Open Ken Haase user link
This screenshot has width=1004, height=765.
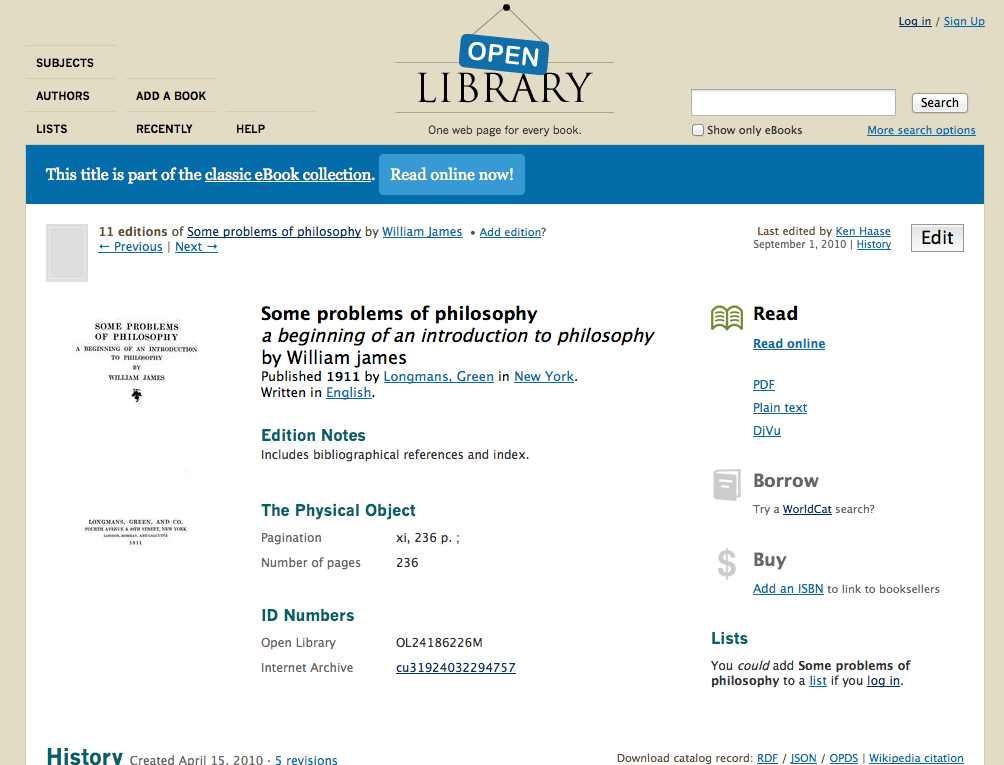point(863,231)
